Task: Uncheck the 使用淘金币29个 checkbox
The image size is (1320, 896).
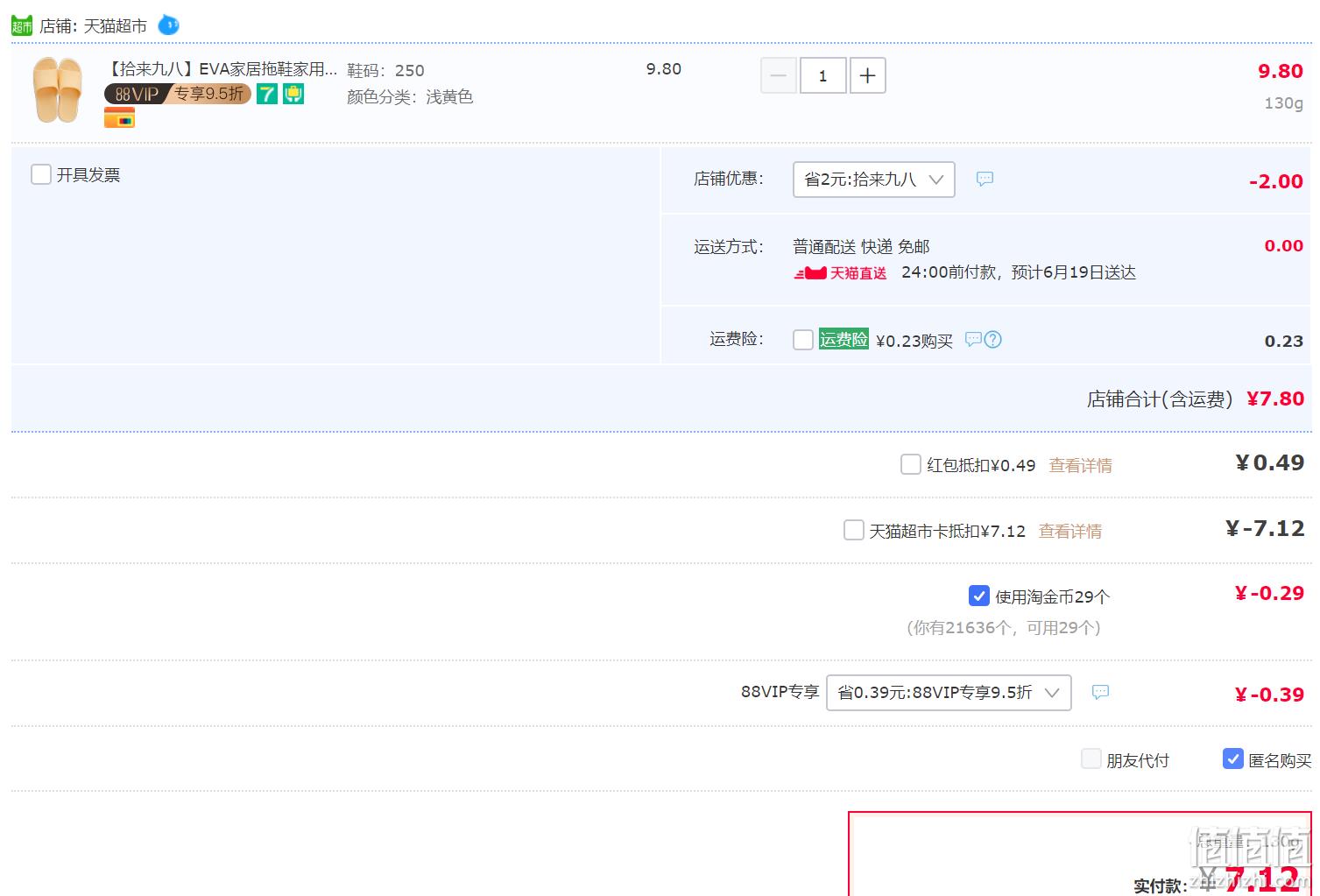Action: pyautogui.click(x=979, y=596)
